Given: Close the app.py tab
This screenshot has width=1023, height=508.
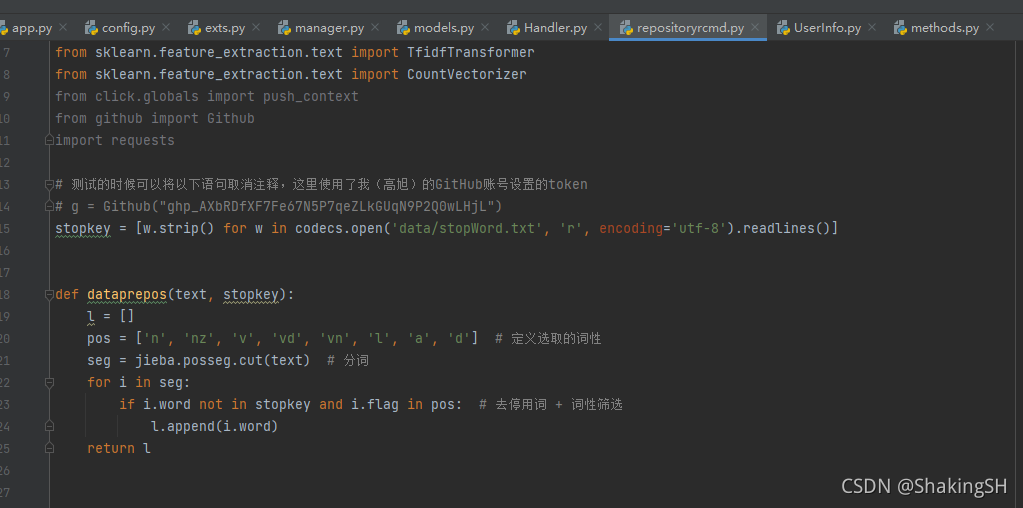Looking at the screenshot, I should click(63, 27).
